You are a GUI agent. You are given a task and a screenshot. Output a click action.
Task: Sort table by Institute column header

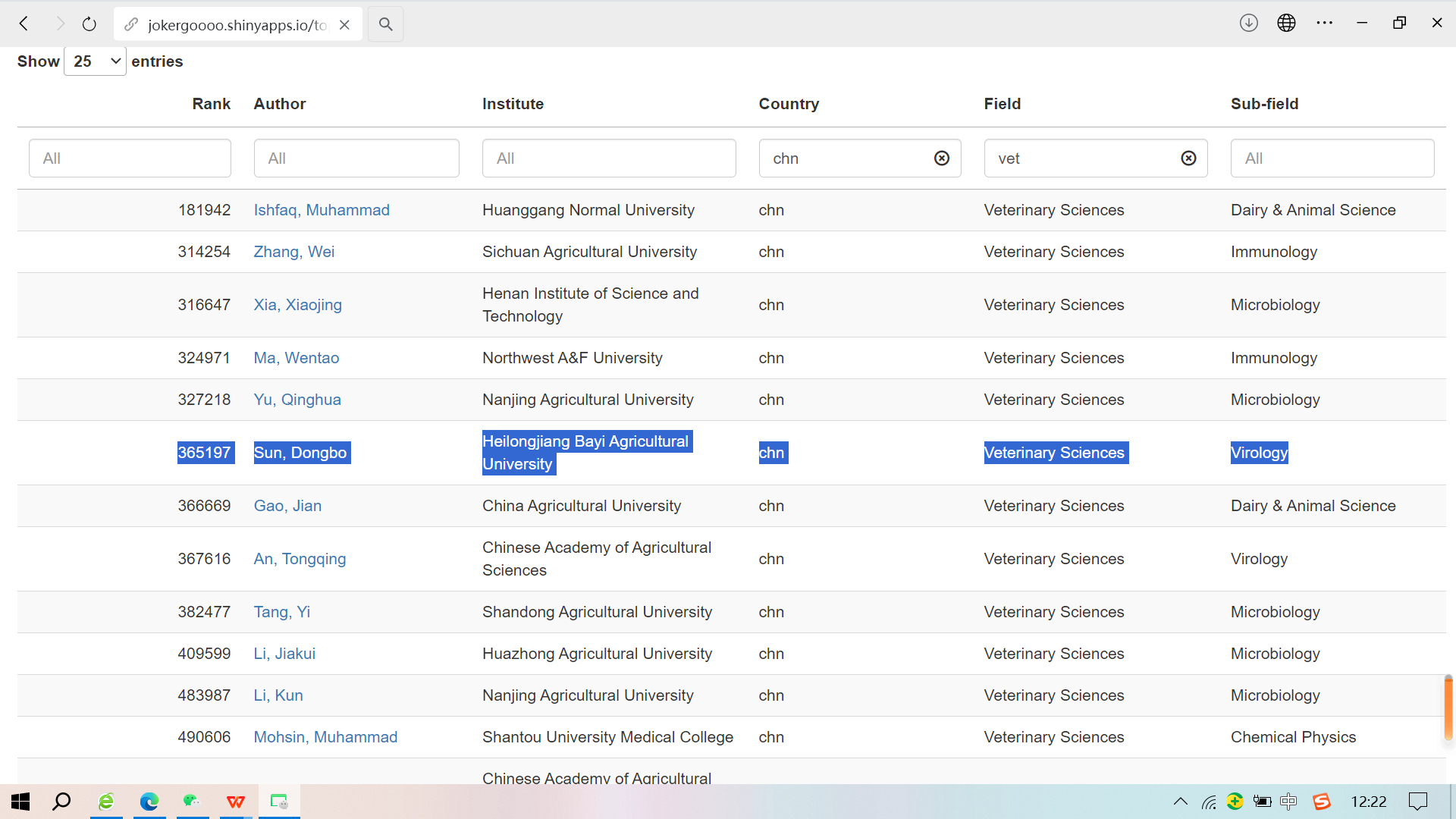[513, 104]
